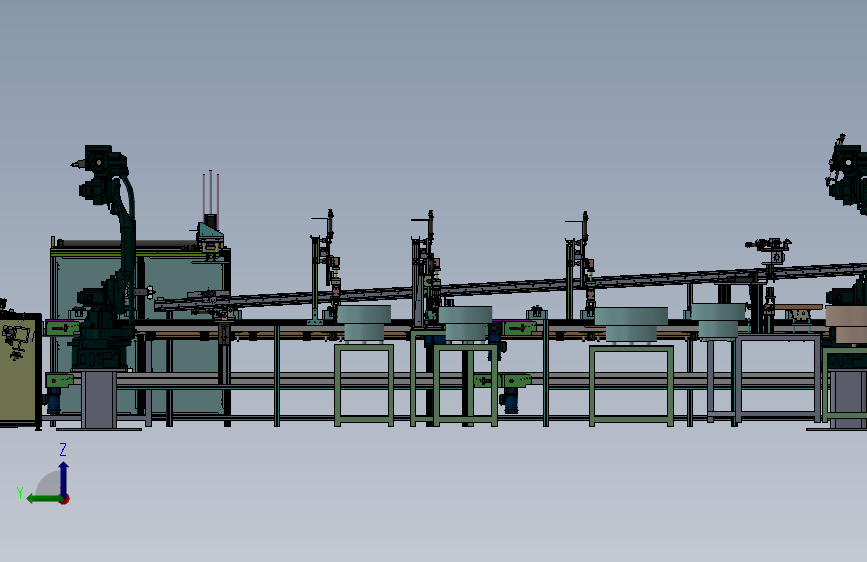Select the second bowl feeder from the left
Image resolution: width=867 pixels, height=562 pixels.
465,323
